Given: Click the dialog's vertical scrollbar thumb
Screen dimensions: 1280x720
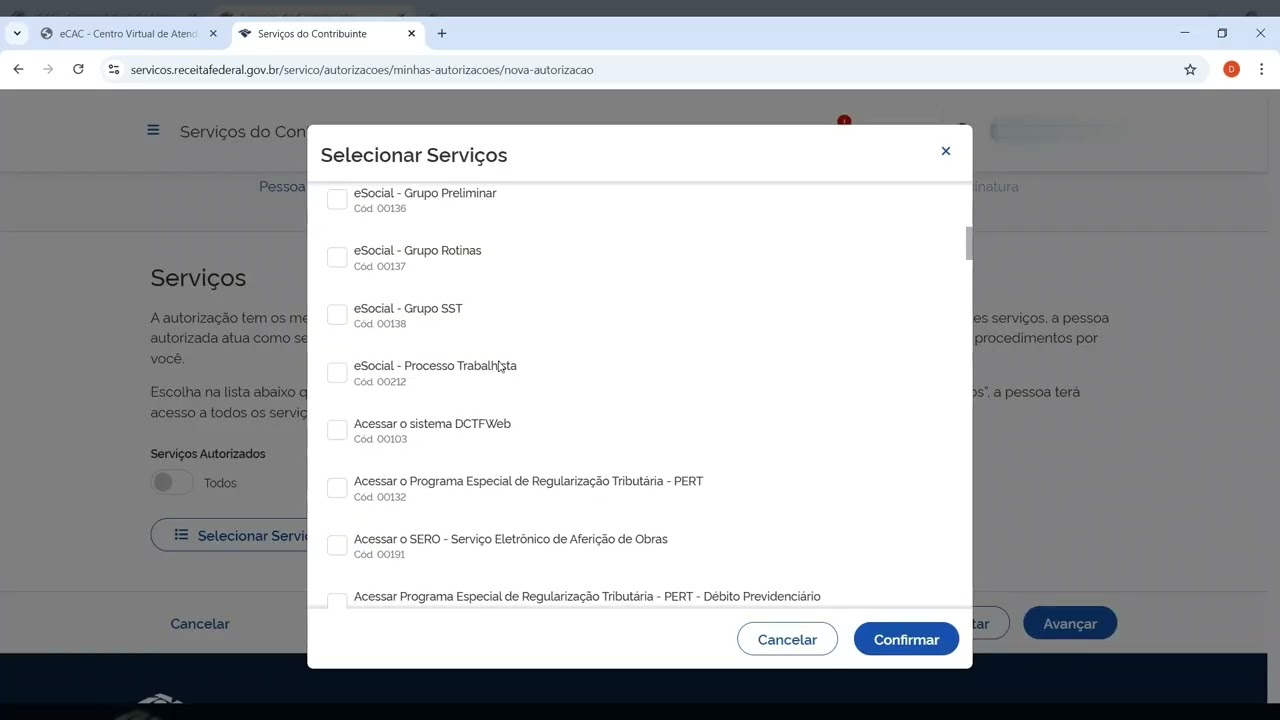Looking at the screenshot, I should click(x=968, y=243).
